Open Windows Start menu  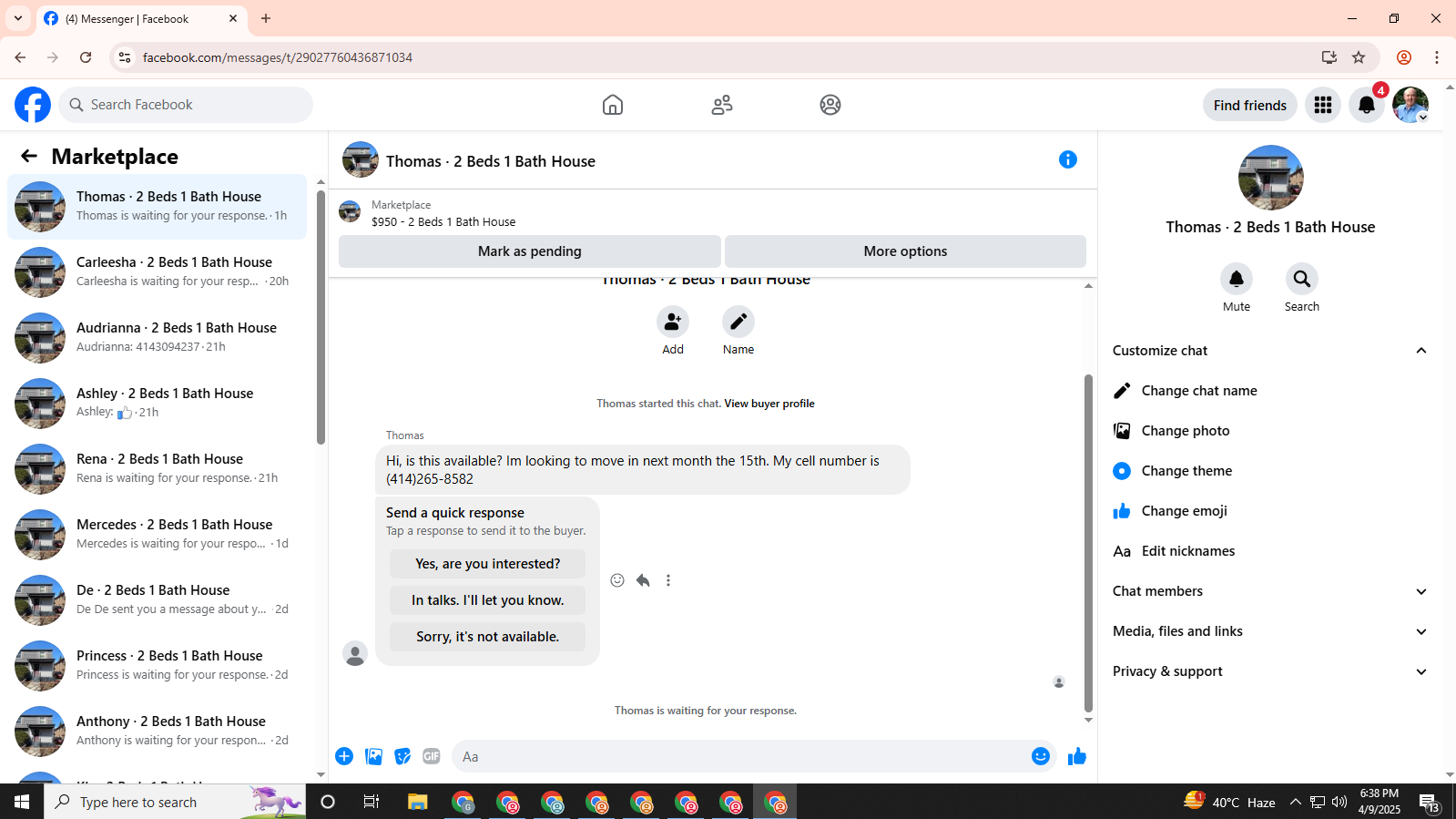(x=22, y=802)
